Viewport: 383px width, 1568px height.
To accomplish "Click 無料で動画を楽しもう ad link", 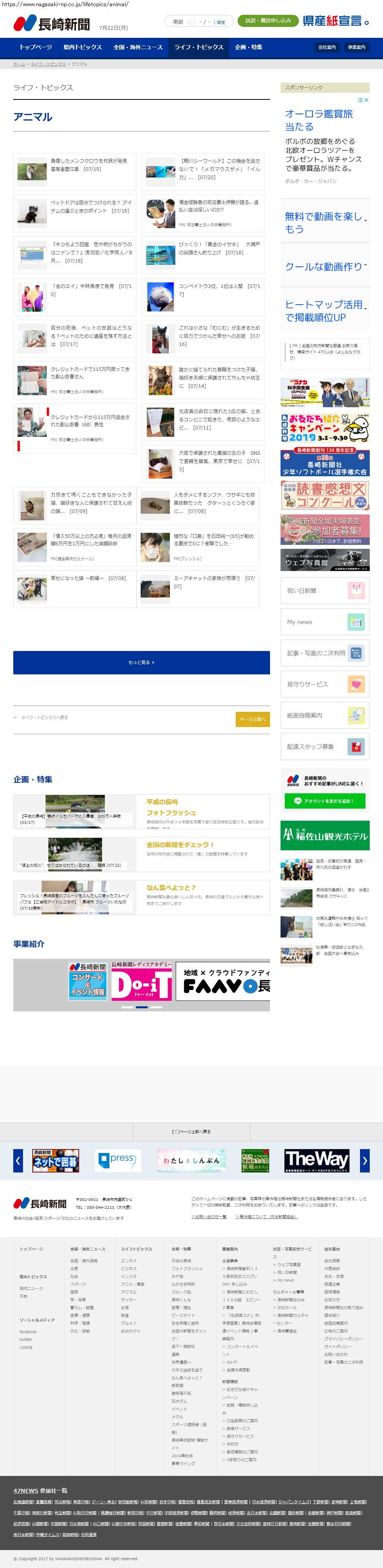I will pos(324,222).
